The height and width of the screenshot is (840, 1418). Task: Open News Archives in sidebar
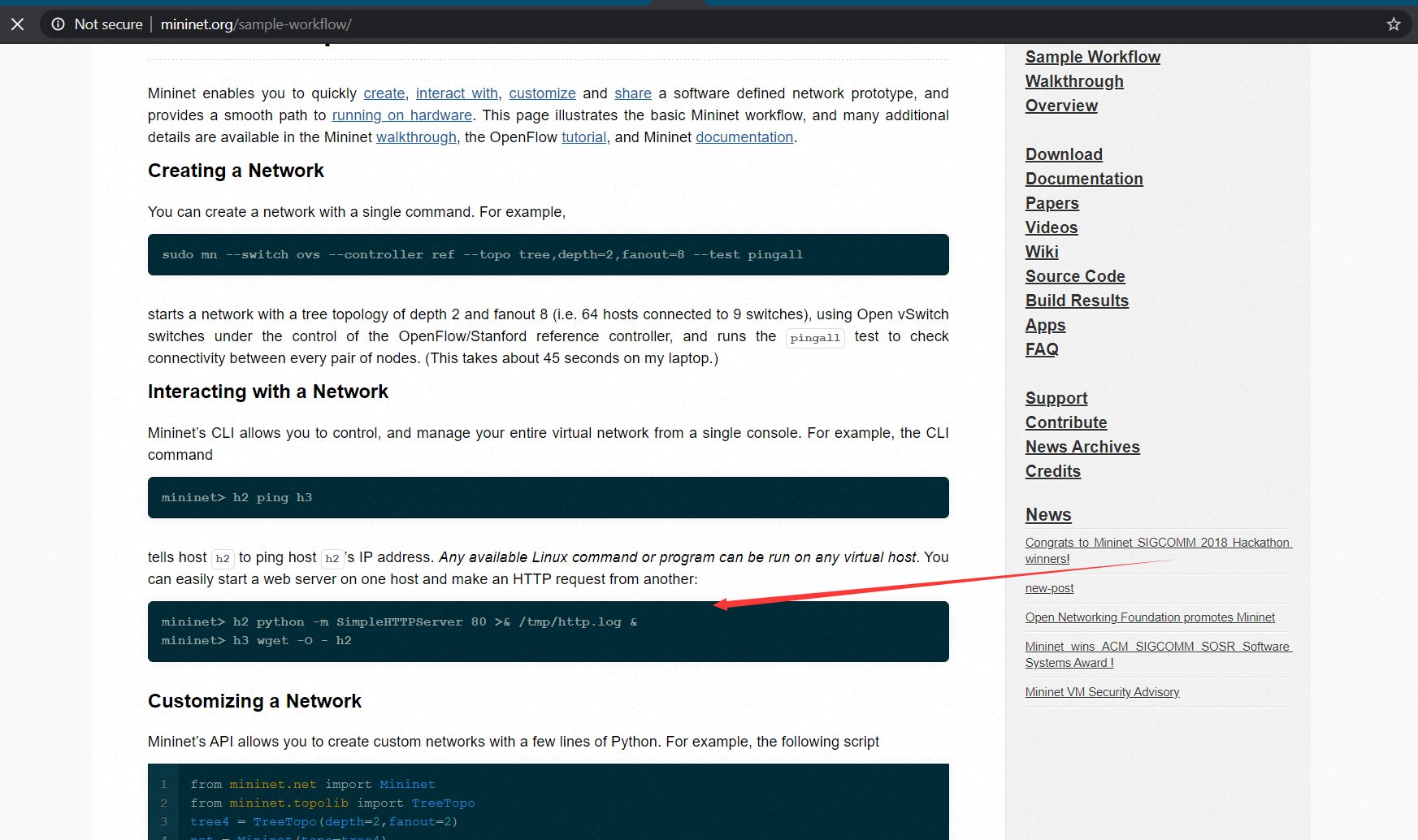coord(1082,447)
